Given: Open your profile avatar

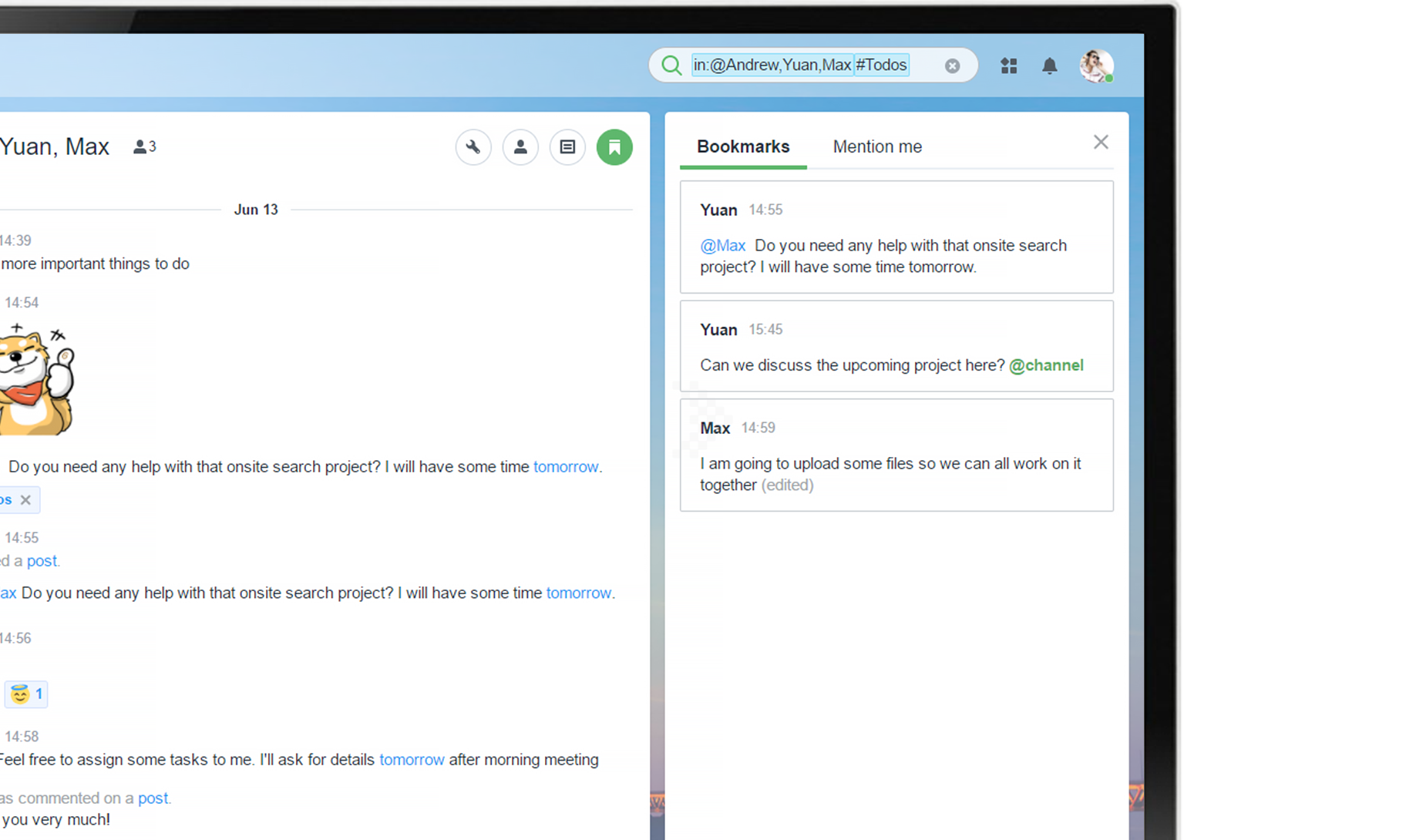Looking at the screenshot, I should 1095,66.
